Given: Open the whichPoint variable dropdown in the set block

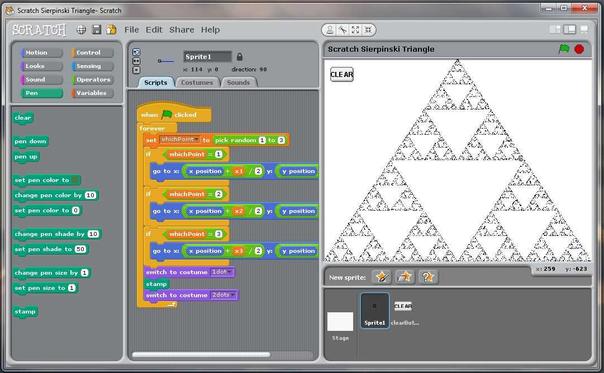Looking at the screenshot, I should pos(180,139).
